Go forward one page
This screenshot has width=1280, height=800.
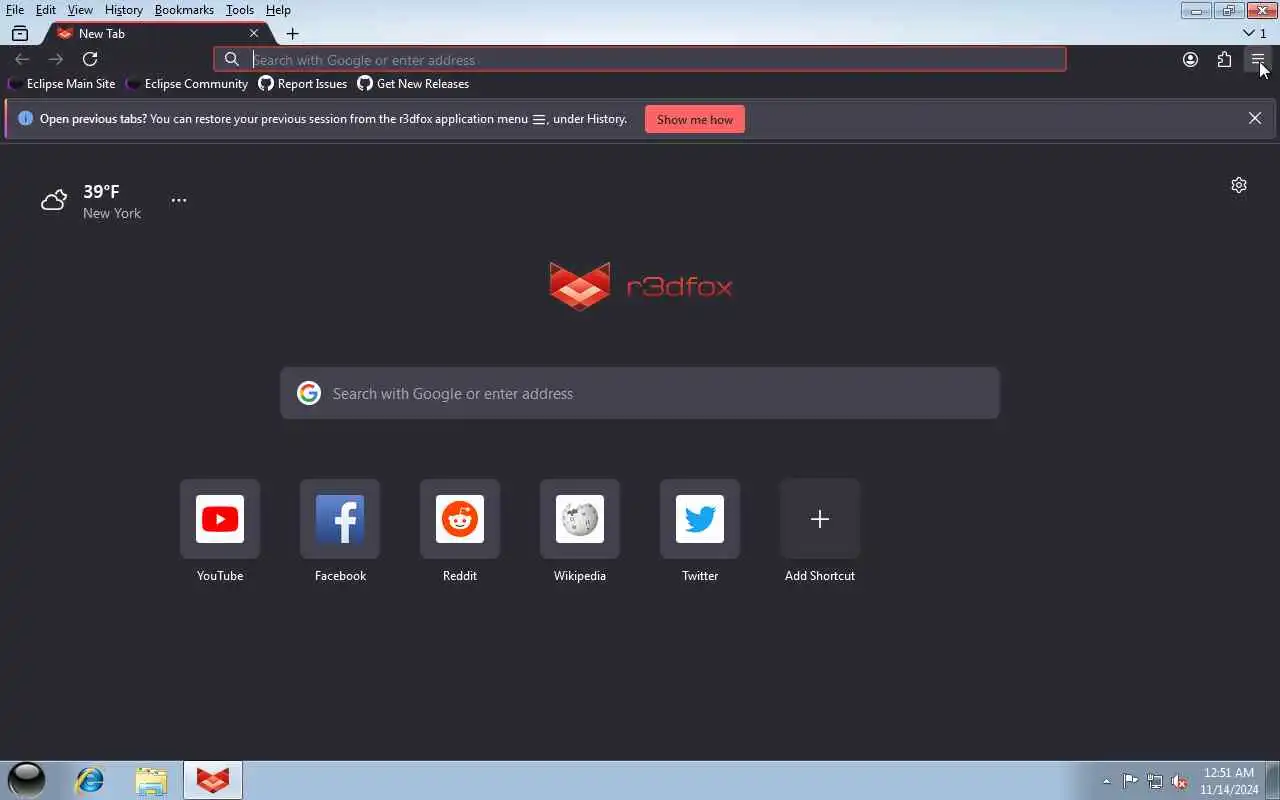coord(56,60)
